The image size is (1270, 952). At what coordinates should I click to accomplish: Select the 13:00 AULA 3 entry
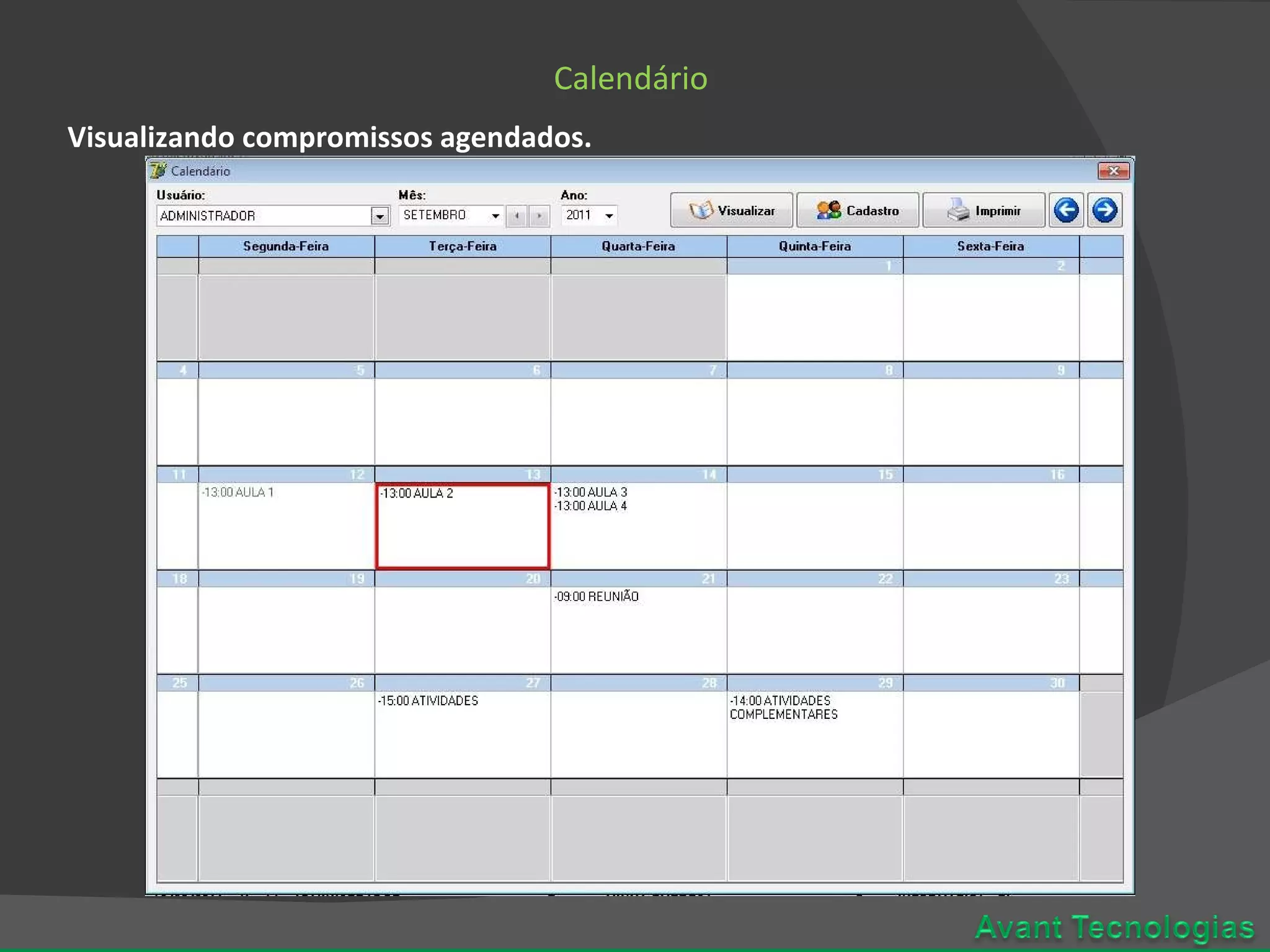590,492
